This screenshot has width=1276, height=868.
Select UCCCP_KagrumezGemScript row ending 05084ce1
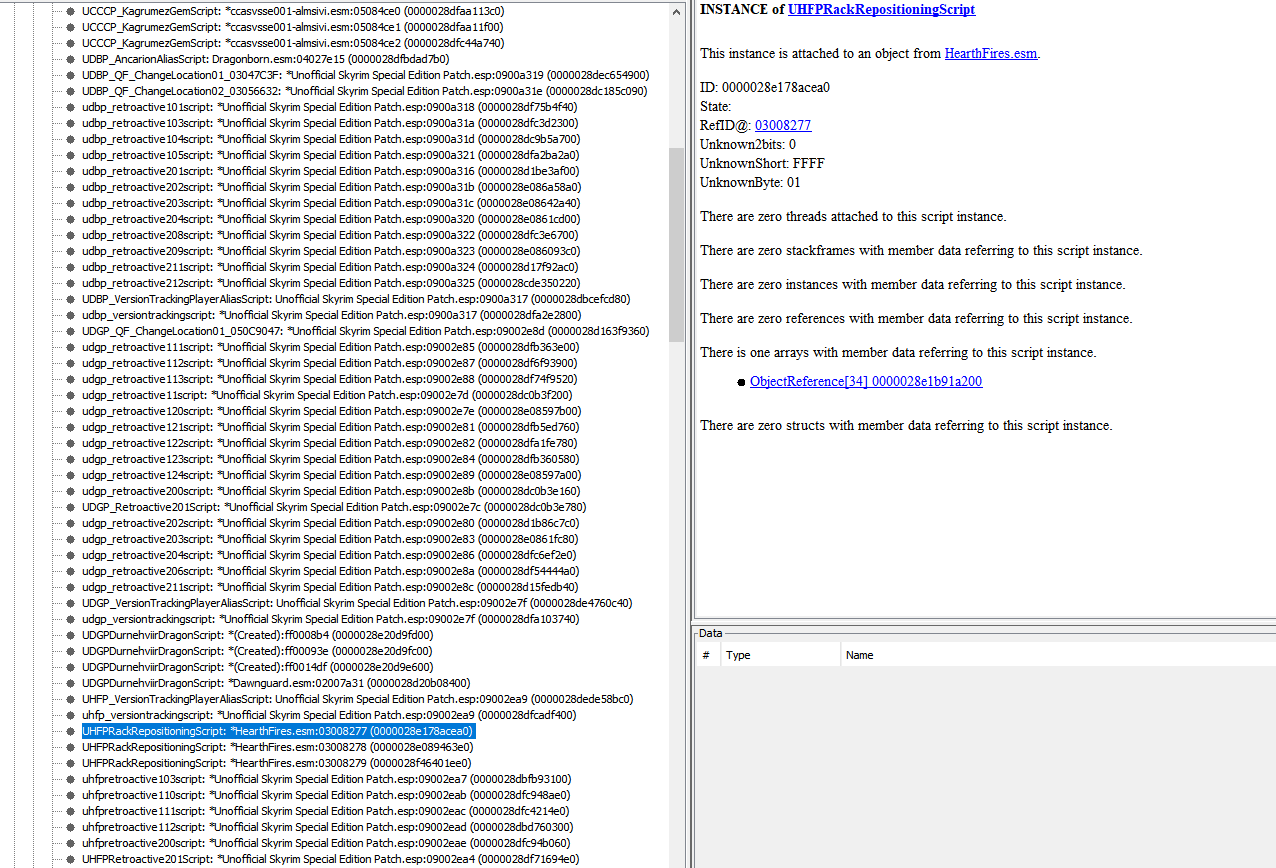coord(293,27)
